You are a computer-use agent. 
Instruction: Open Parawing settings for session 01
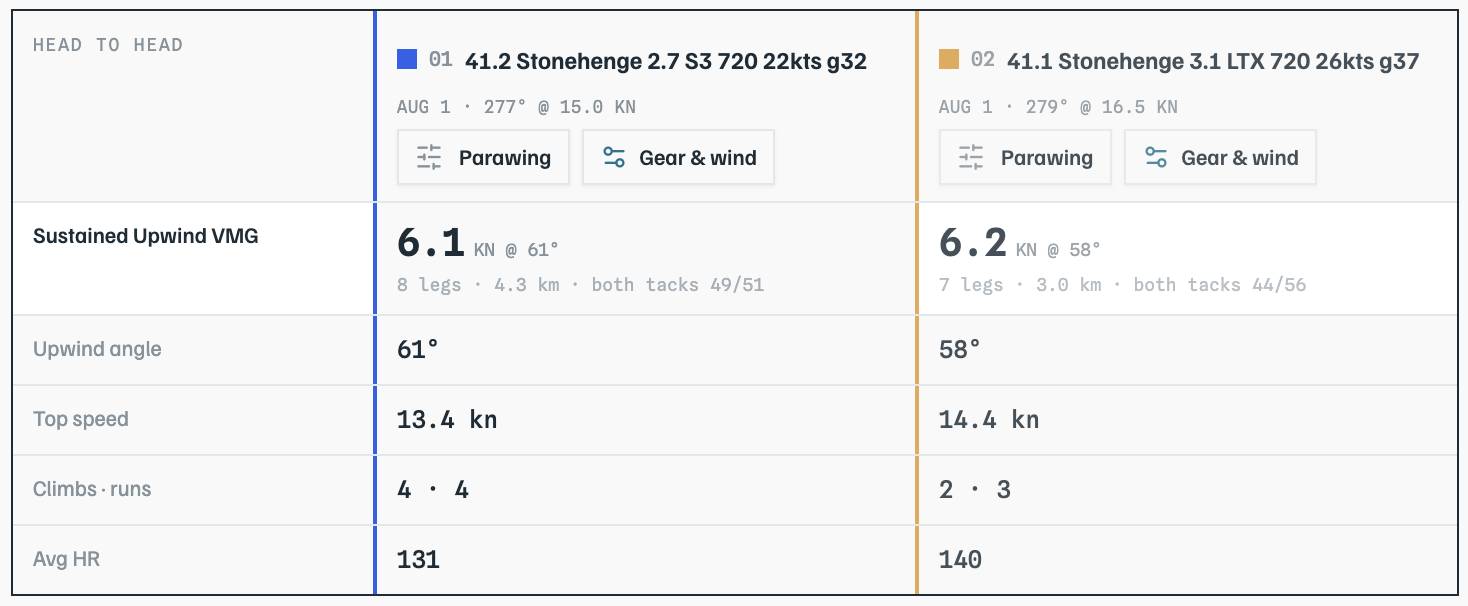pyautogui.click(x=483, y=158)
